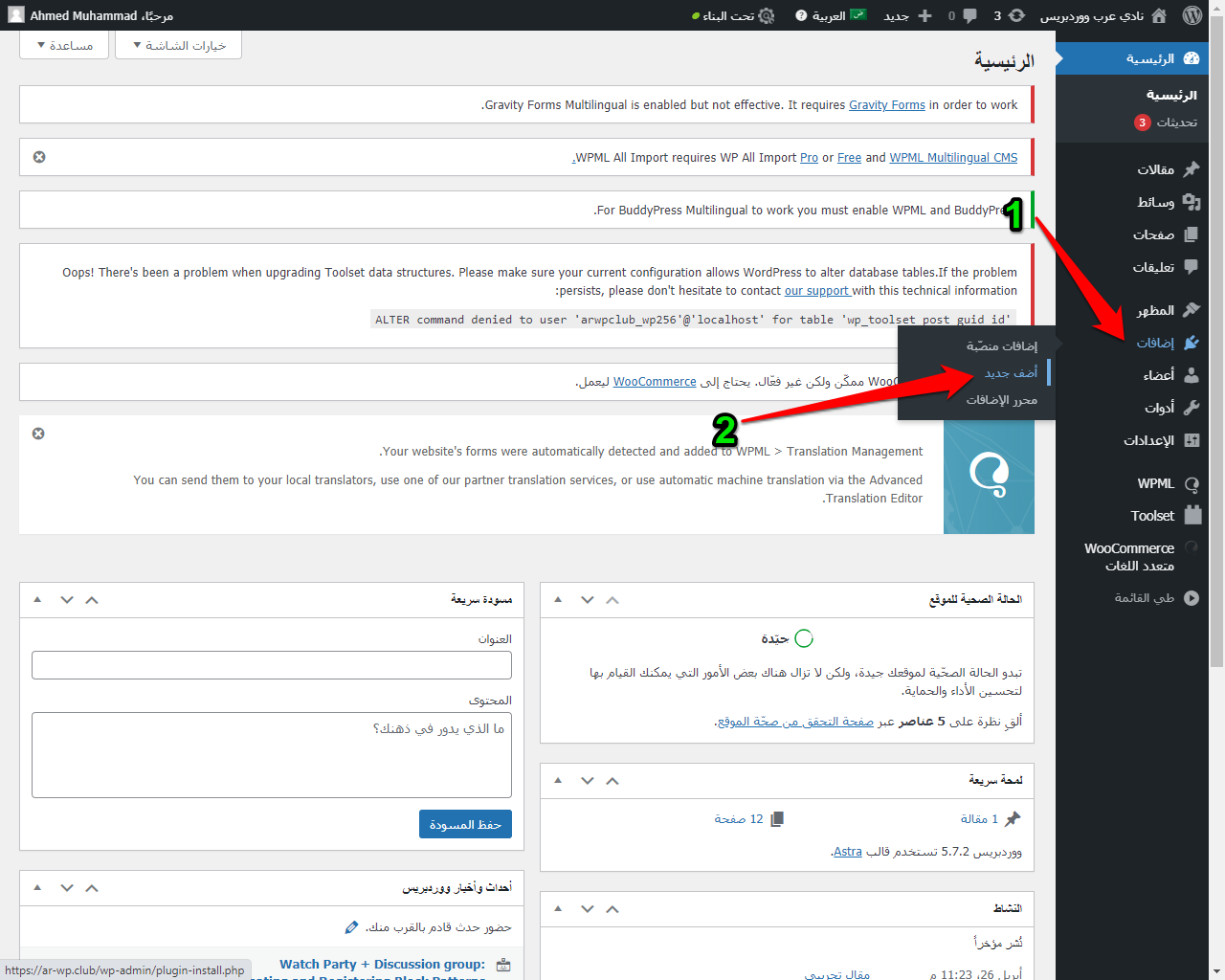Open the updates icon in admin bar
Image resolution: width=1225 pixels, height=980 pixels.
[x=1016, y=15]
